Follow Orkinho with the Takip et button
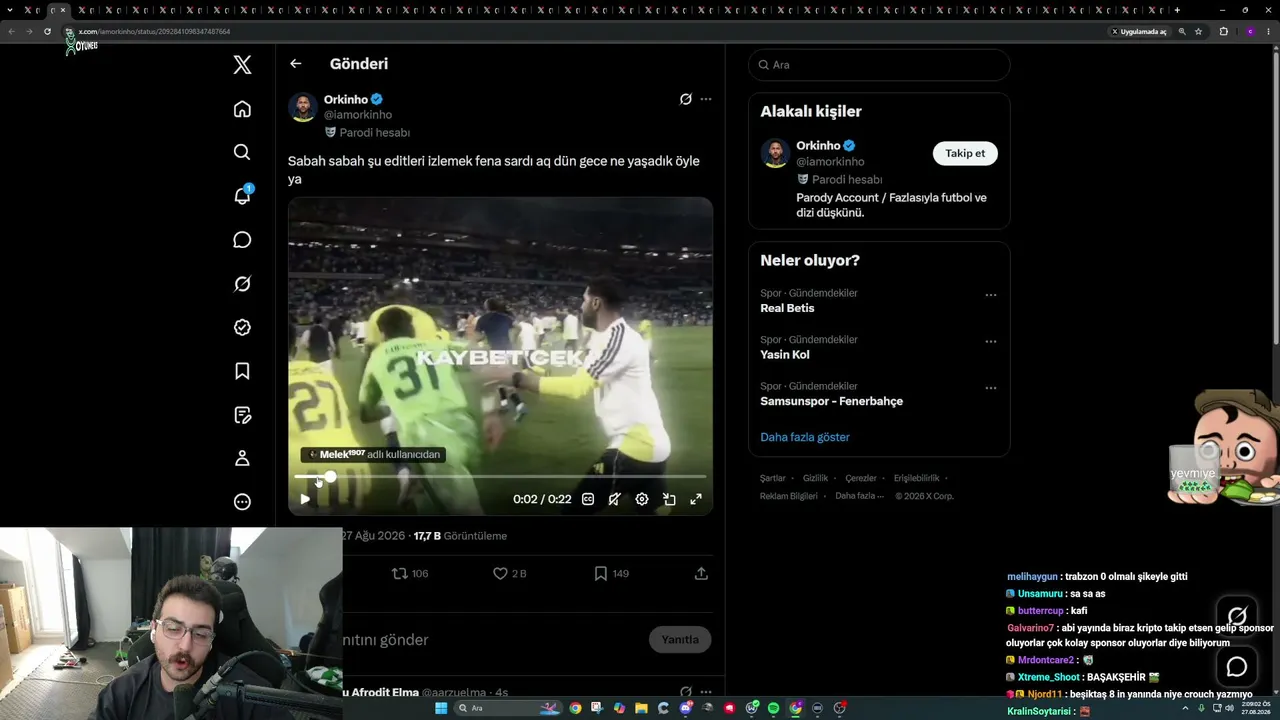Image resolution: width=1280 pixels, height=720 pixels. point(965,153)
